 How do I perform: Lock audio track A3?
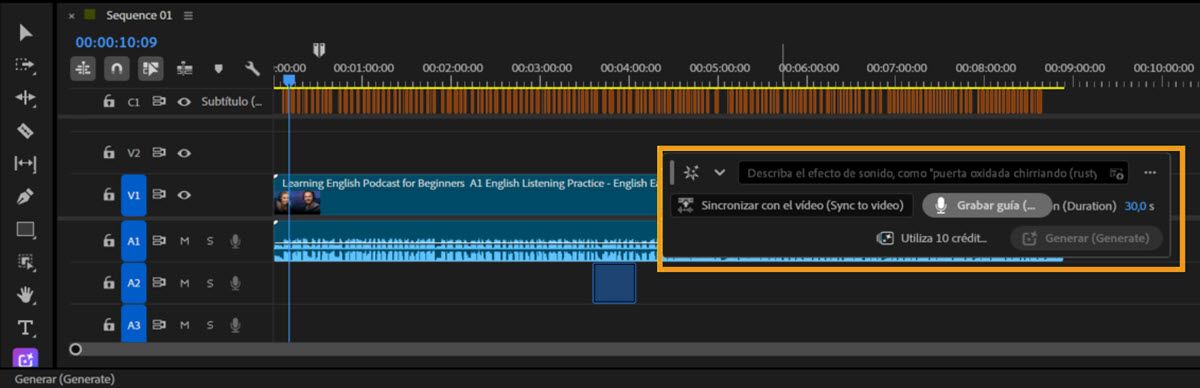[109, 324]
